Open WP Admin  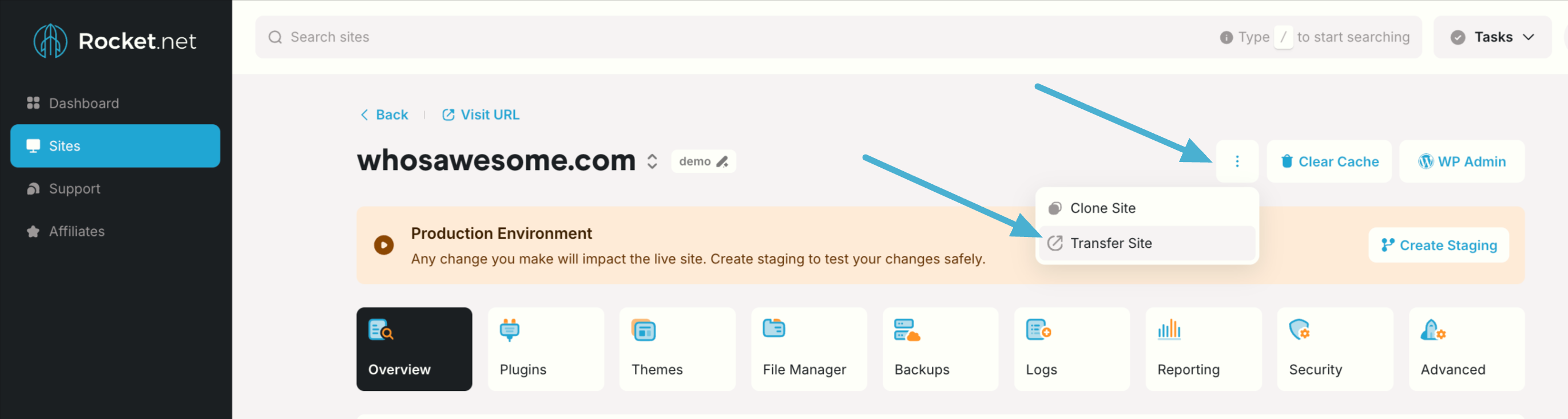(1462, 161)
